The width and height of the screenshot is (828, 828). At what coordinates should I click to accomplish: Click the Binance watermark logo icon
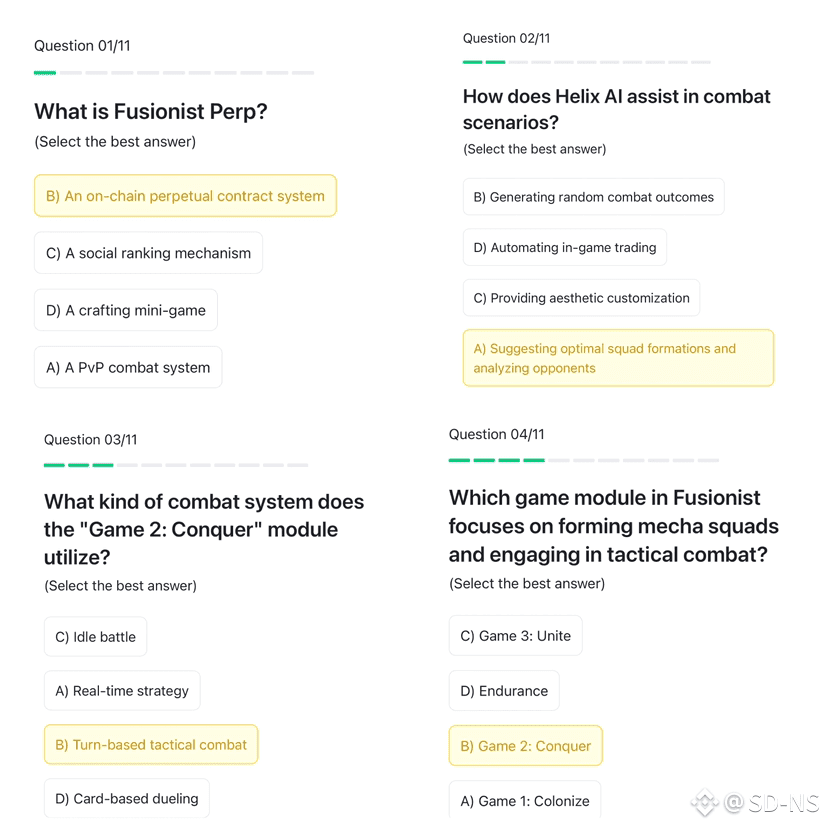pos(705,803)
